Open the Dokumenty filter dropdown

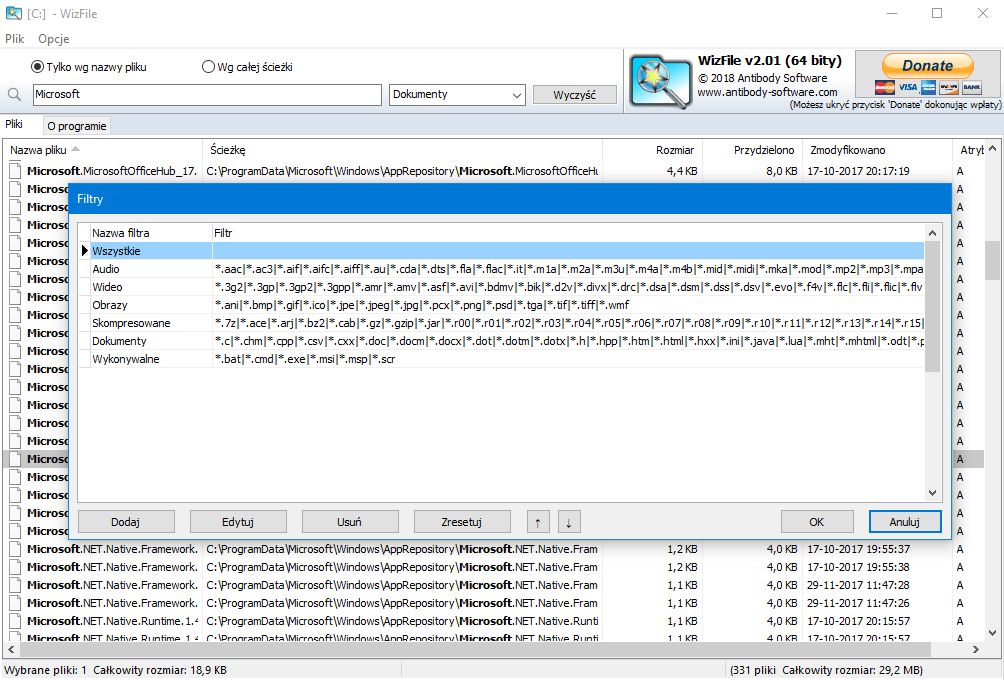[457, 95]
